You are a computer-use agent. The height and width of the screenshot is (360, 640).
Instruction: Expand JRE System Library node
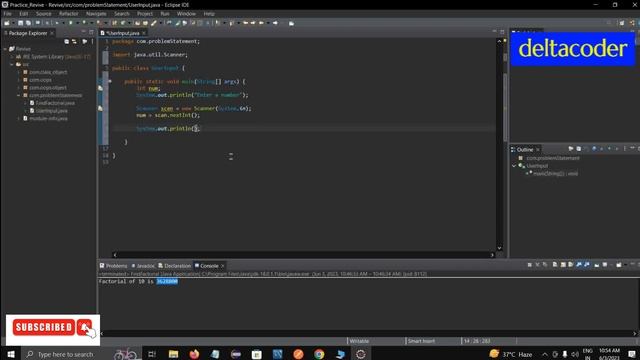point(12,57)
